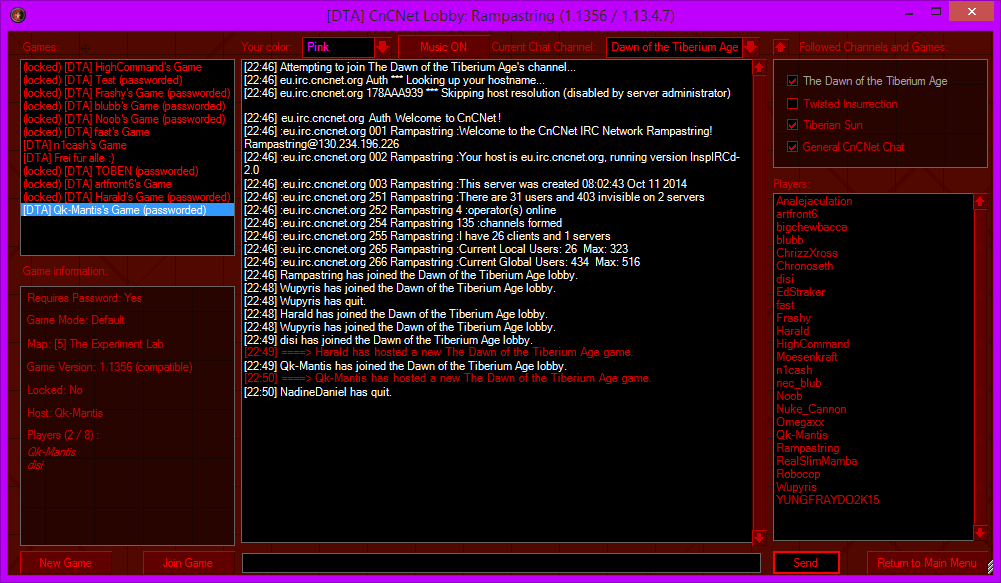Collapse the Followed Channels up arrow icon
The image size is (1001, 583).
point(780,47)
